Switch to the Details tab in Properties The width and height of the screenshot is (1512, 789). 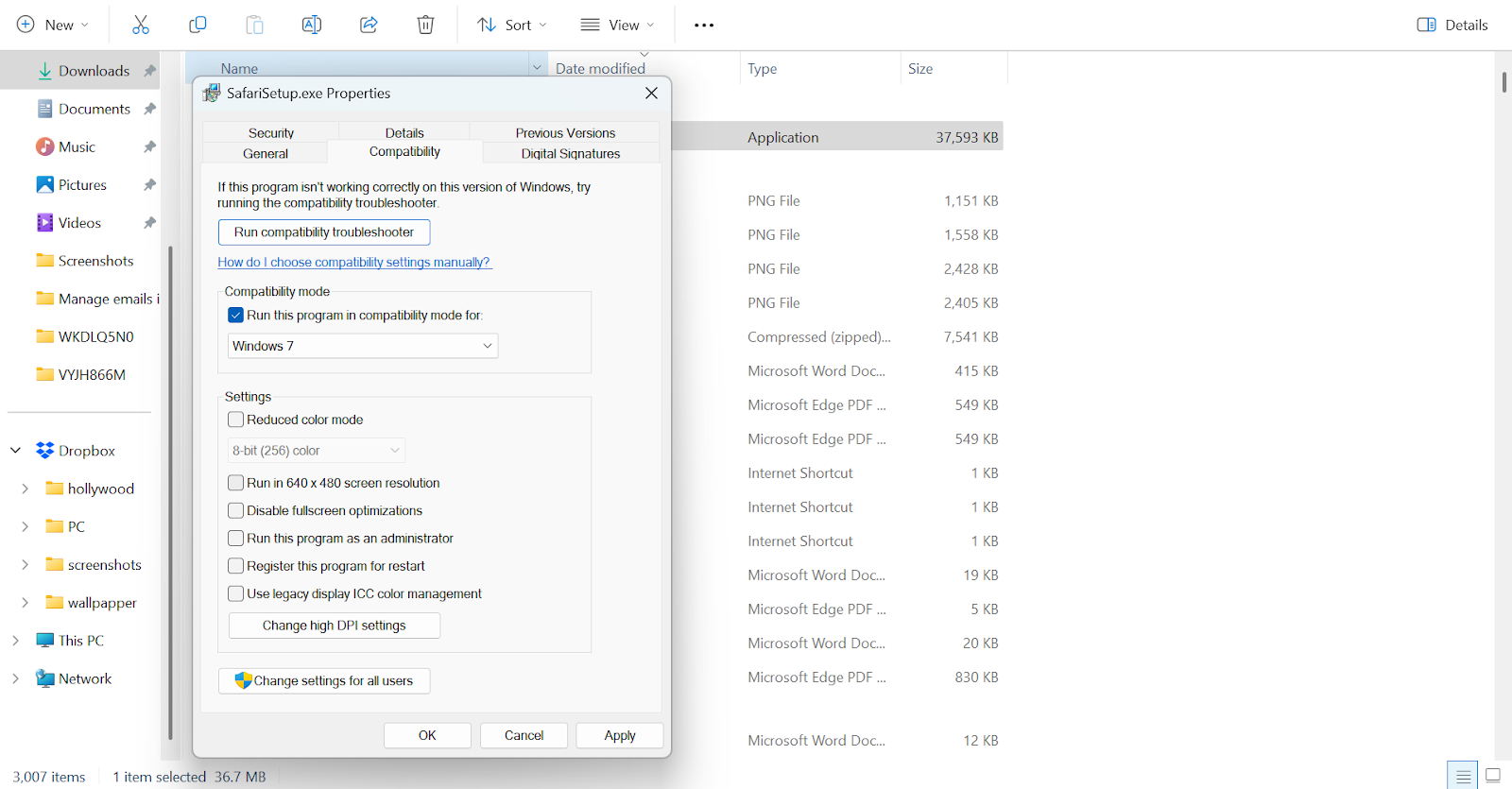coord(404,133)
